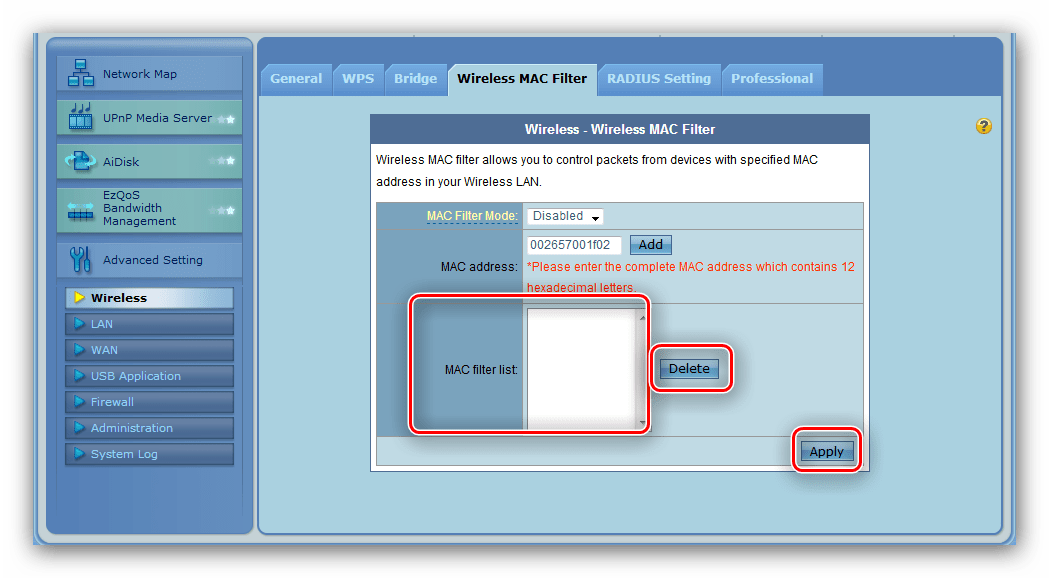1049x578 pixels.
Task: Click the Advanced Setting tools icon
Action: (x=80, y=260)
